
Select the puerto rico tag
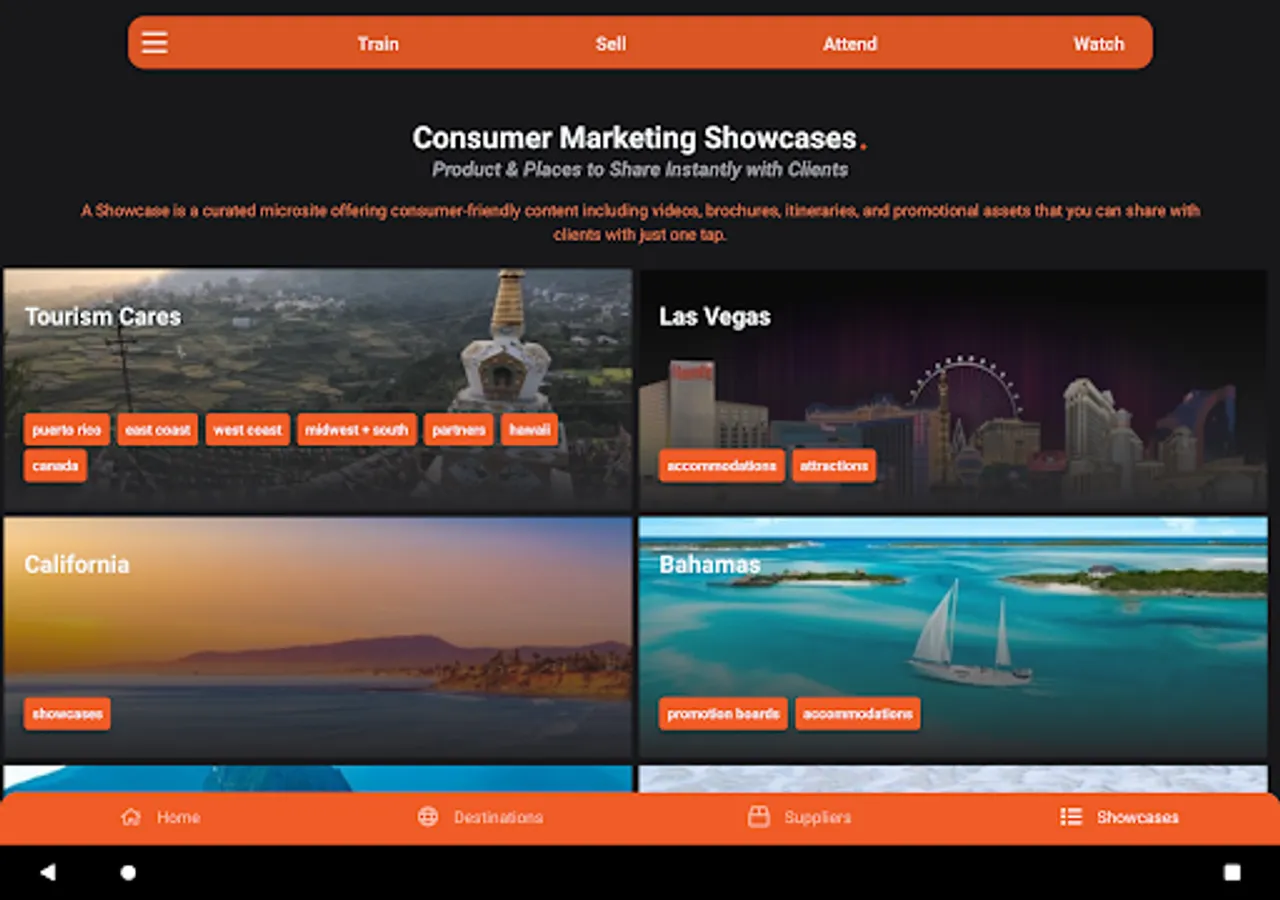[67, 430]
